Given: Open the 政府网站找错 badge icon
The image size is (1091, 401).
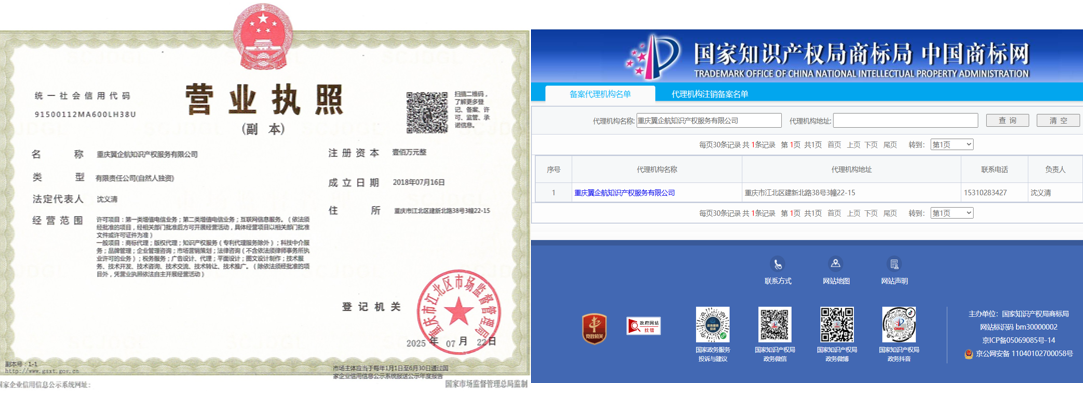Looking at the screenshot, I should click(x=643, y=325).
